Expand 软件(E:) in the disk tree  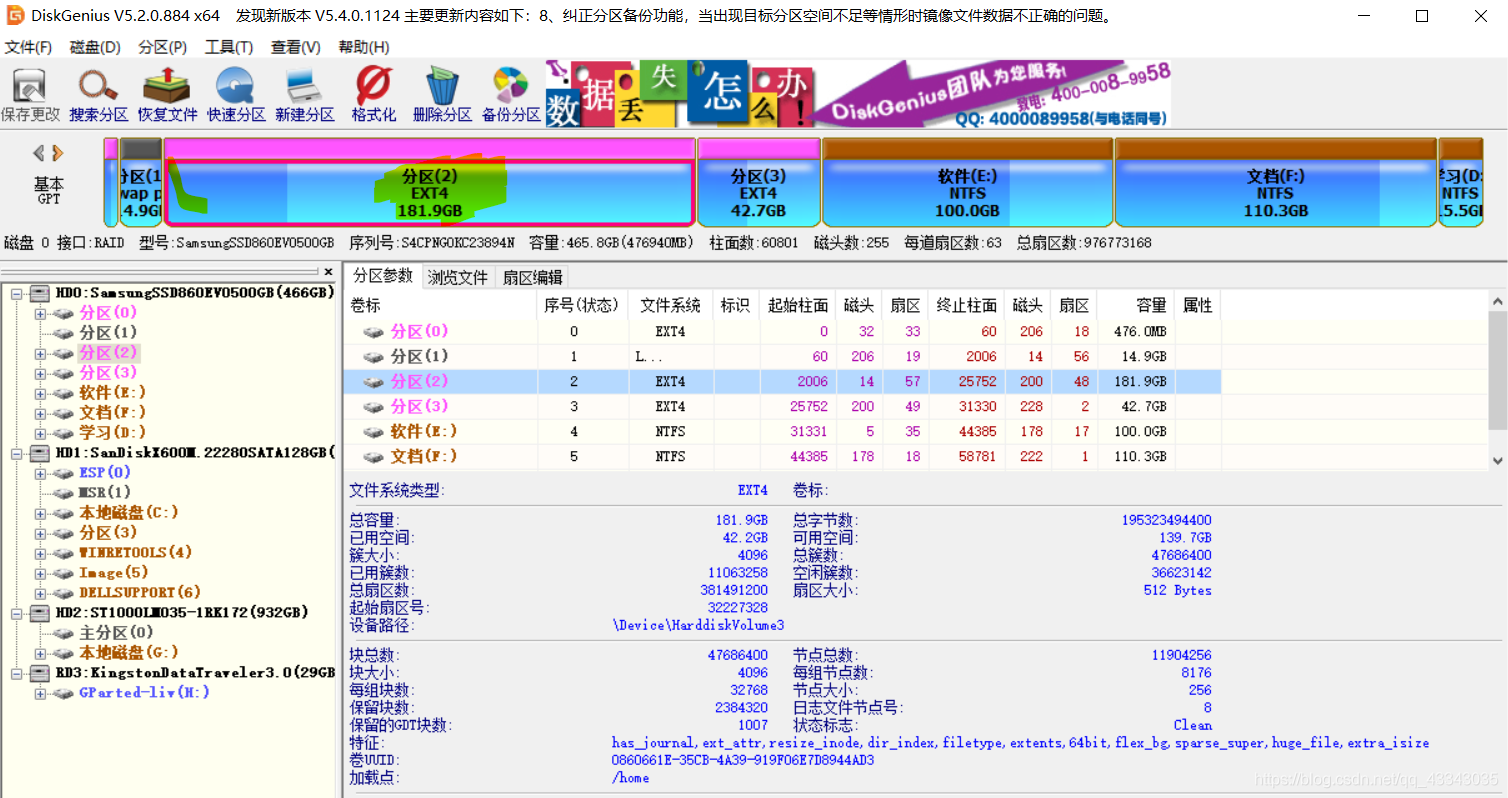pos(40,393)
